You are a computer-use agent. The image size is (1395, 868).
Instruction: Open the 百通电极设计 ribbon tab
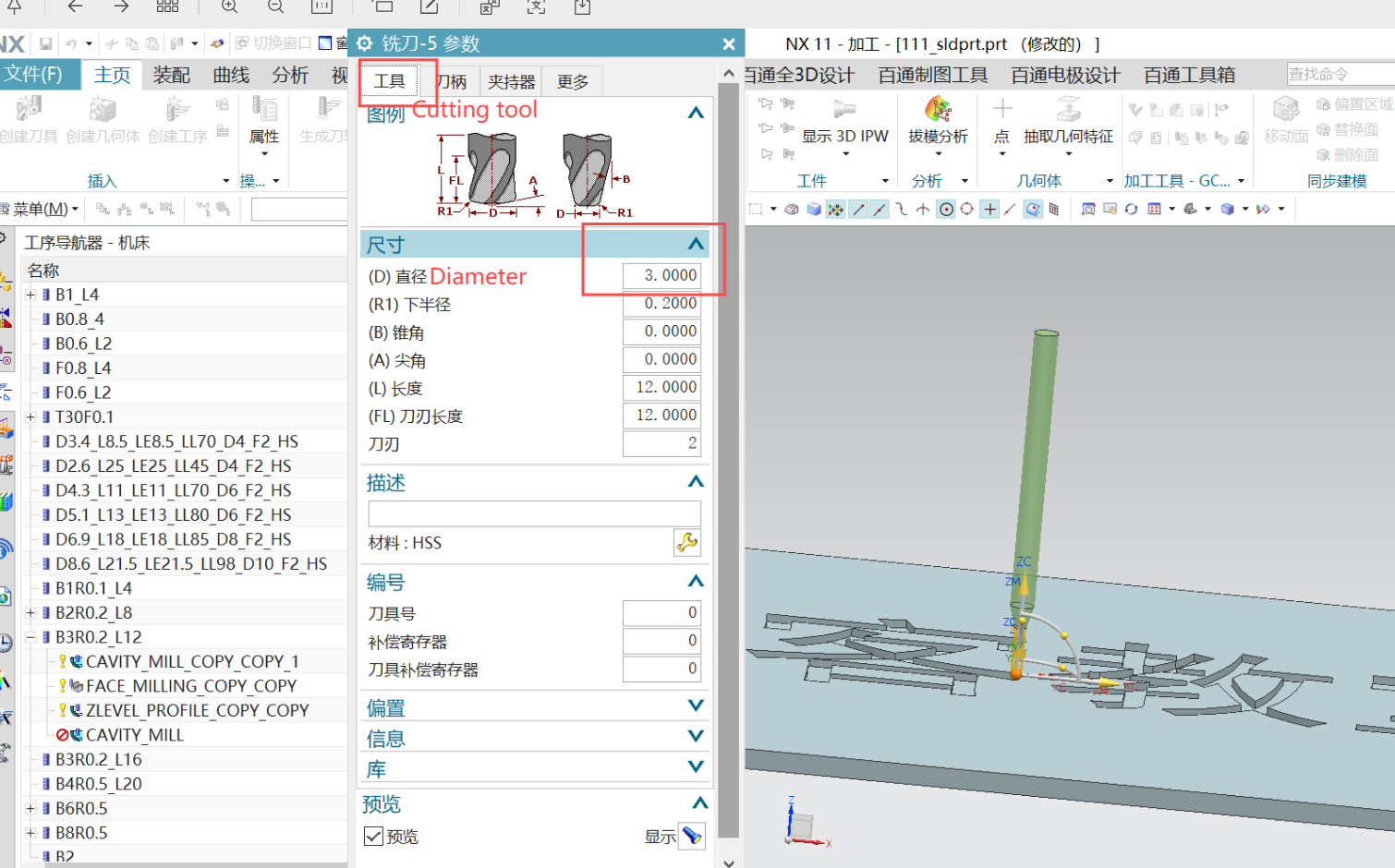point(1065,75)
